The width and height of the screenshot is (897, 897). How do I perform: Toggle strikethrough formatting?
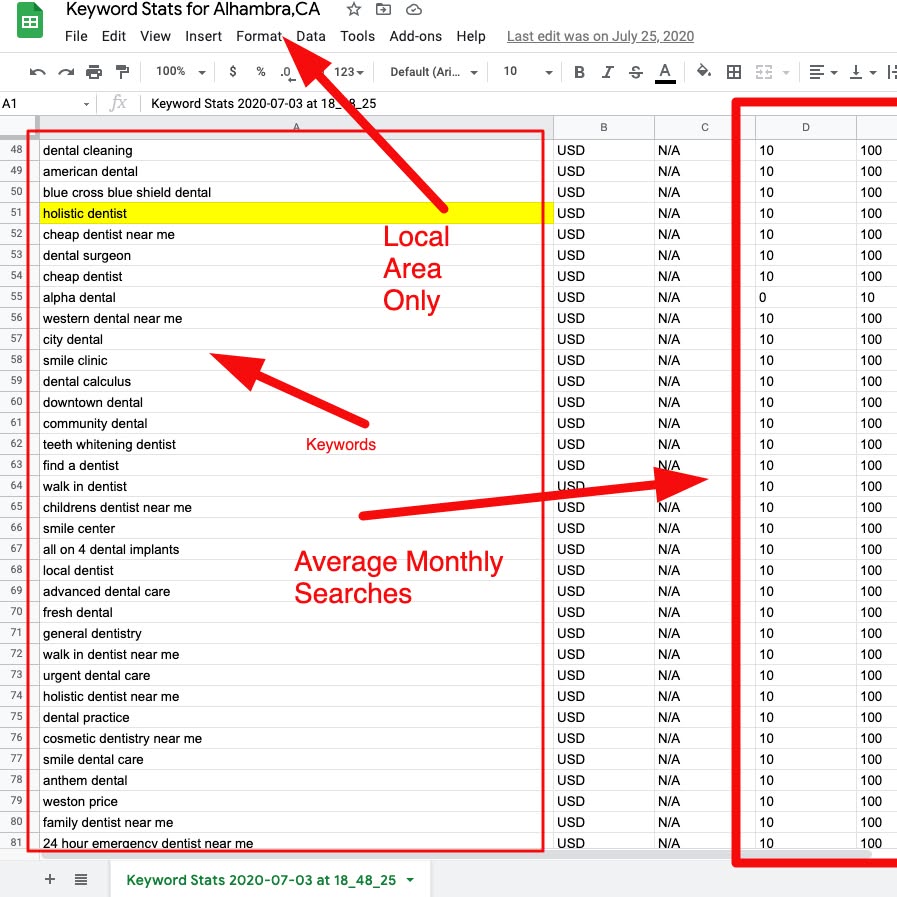click(636, 72)
